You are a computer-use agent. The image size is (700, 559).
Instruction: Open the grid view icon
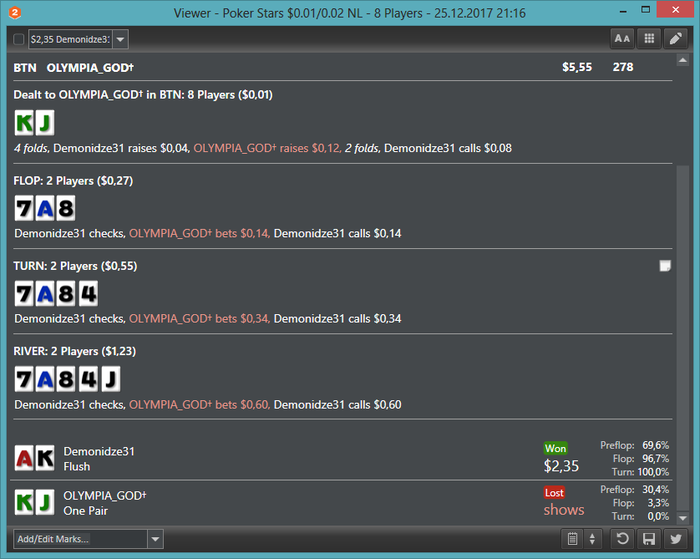[649, 39]
